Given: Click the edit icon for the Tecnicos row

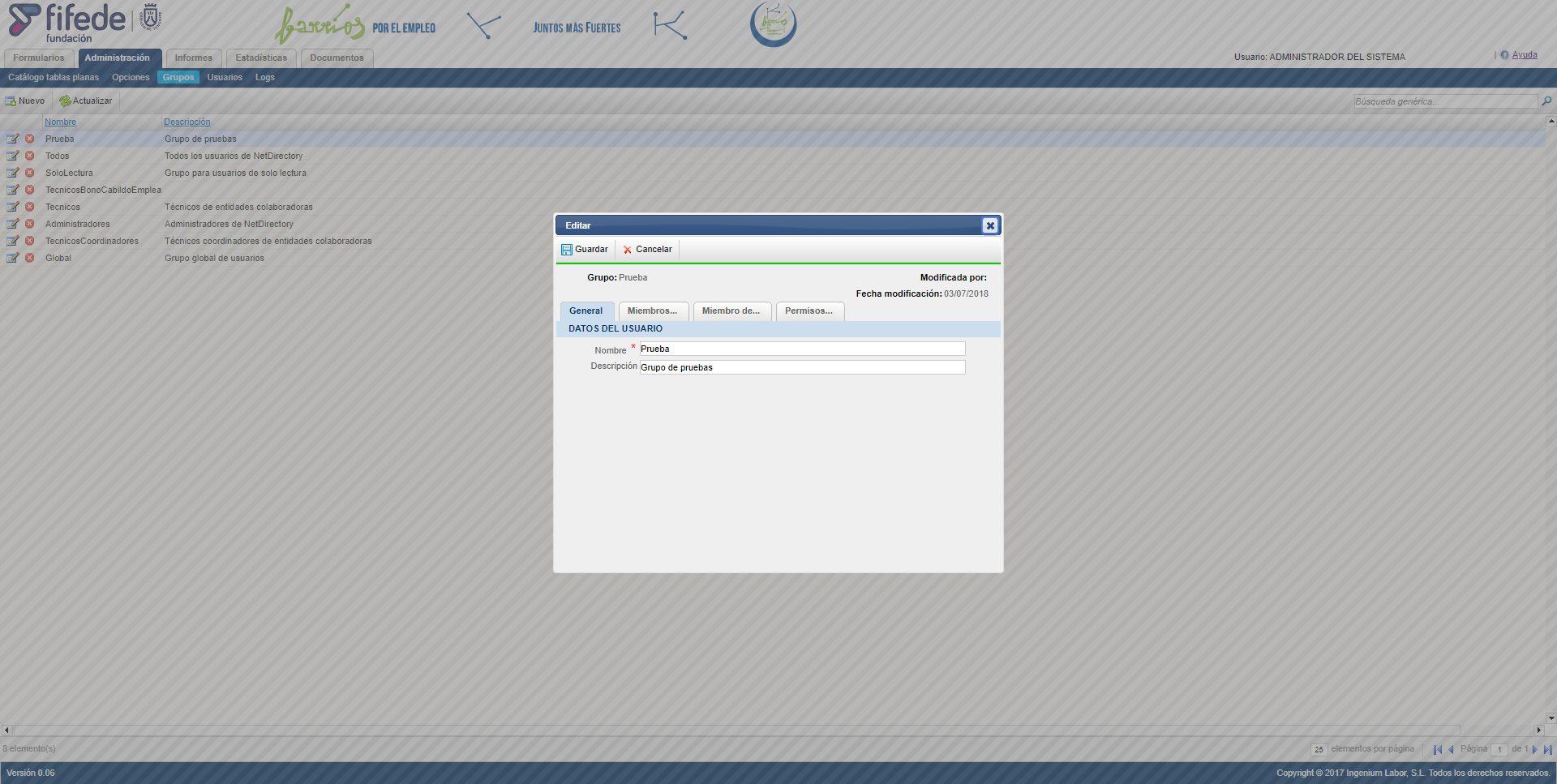Looking at the screenshot, I should point(13,207).
